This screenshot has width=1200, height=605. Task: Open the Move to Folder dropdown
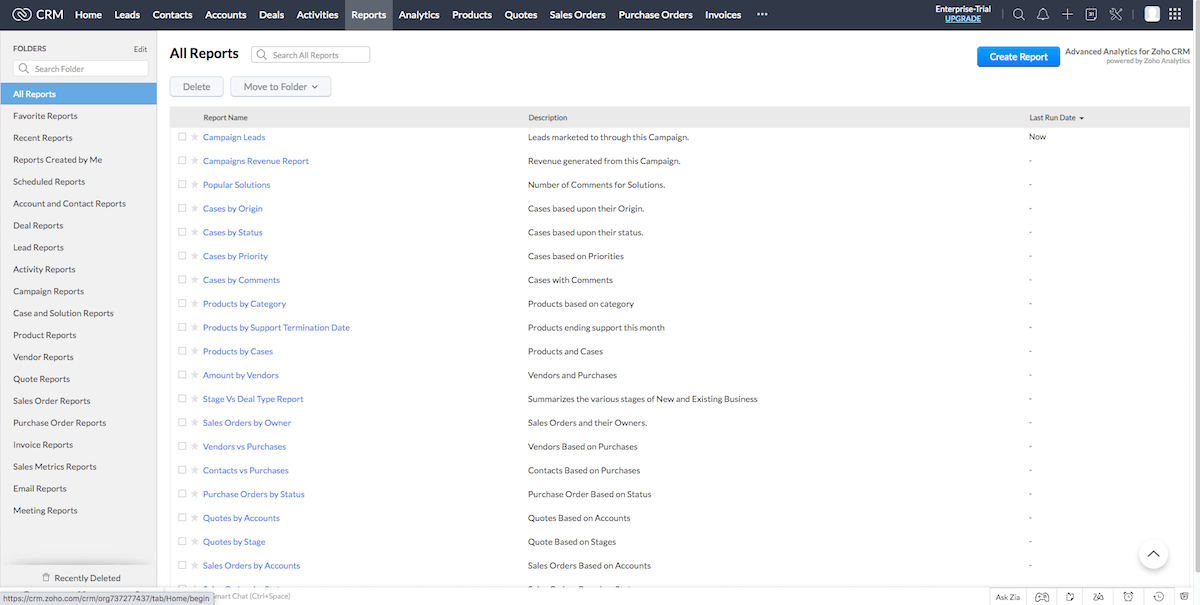280,87
